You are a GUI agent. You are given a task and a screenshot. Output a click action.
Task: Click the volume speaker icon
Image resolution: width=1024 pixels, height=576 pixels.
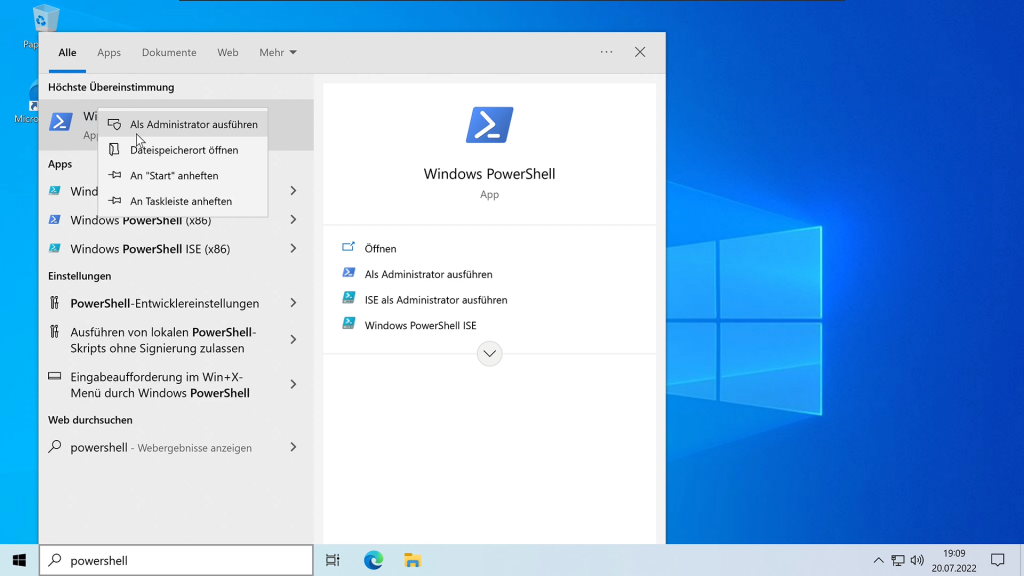coord(917,560)
